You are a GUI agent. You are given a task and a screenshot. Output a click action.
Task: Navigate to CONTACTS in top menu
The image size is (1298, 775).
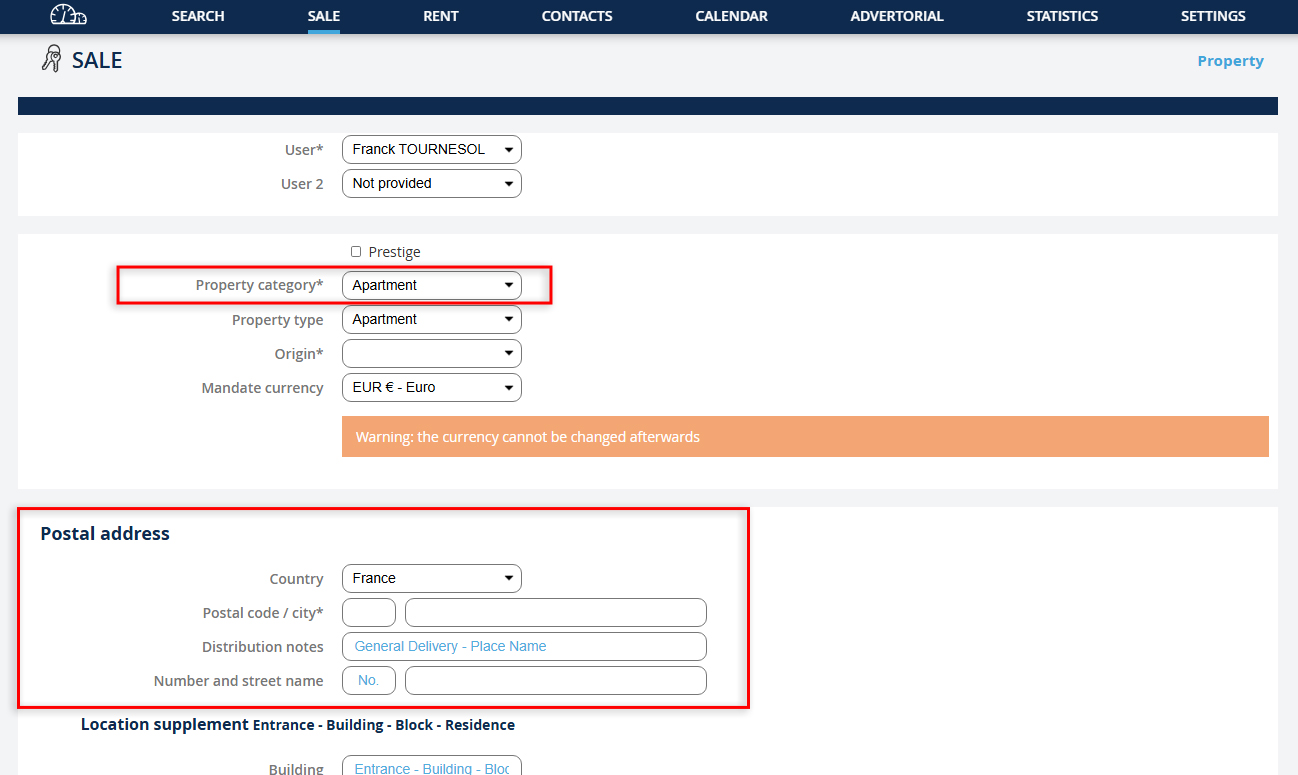click(x=577, y=16)
